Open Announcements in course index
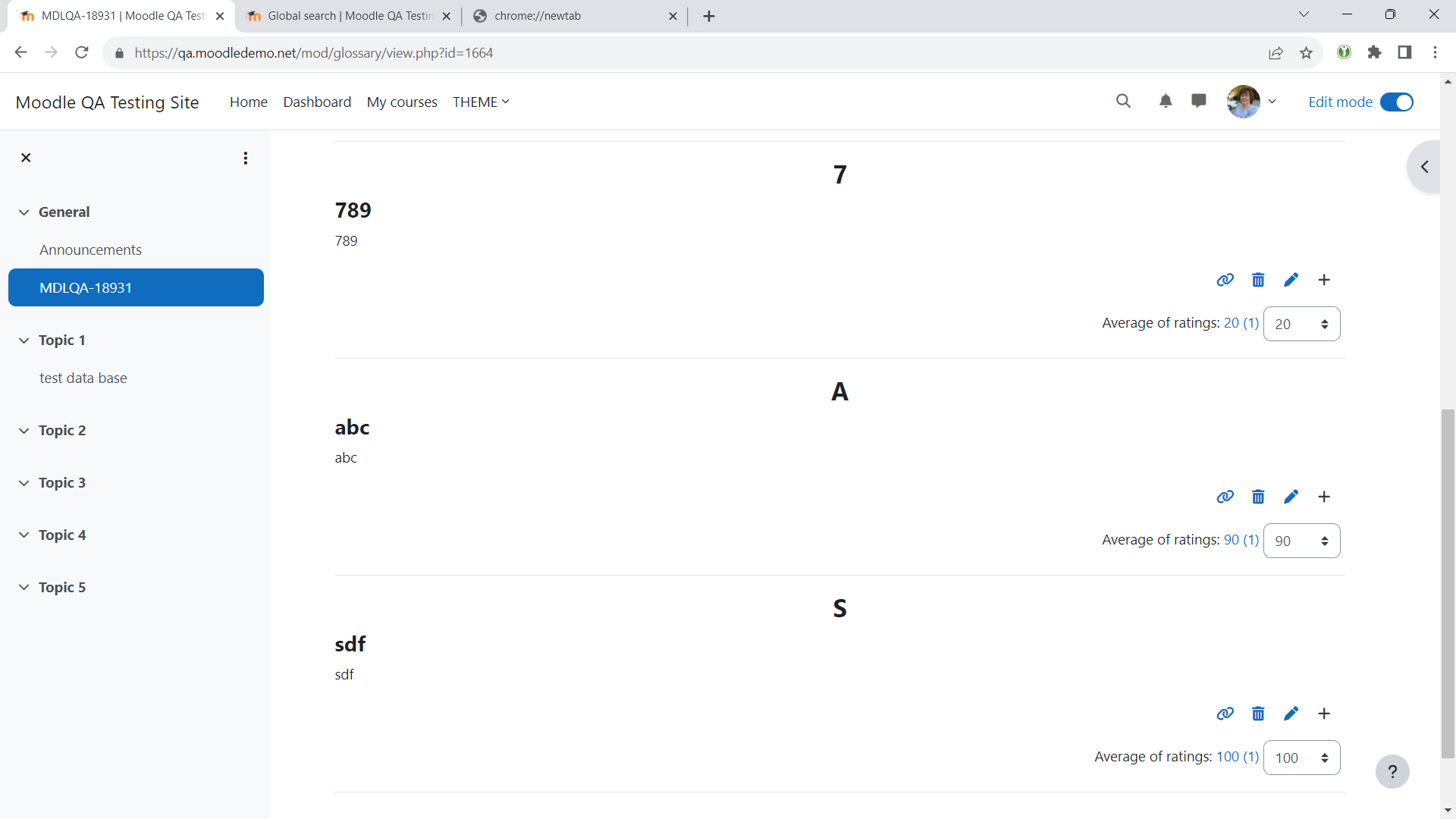The width and height of the screenshot is (1456, 819). click(x=90, y=249)
